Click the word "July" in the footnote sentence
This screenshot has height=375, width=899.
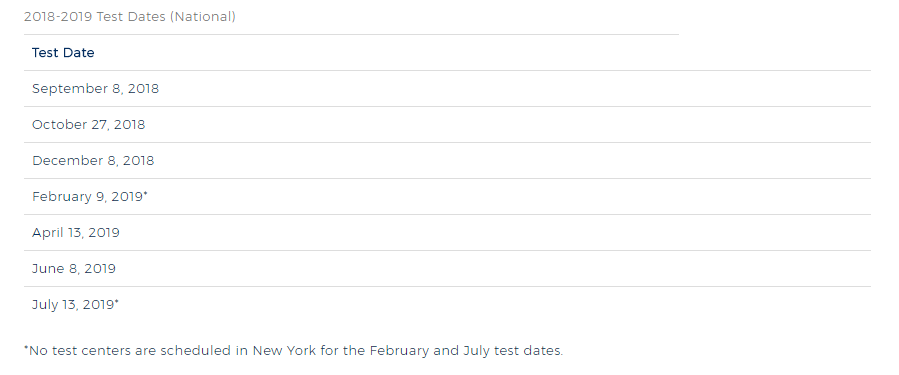point(476,350)
